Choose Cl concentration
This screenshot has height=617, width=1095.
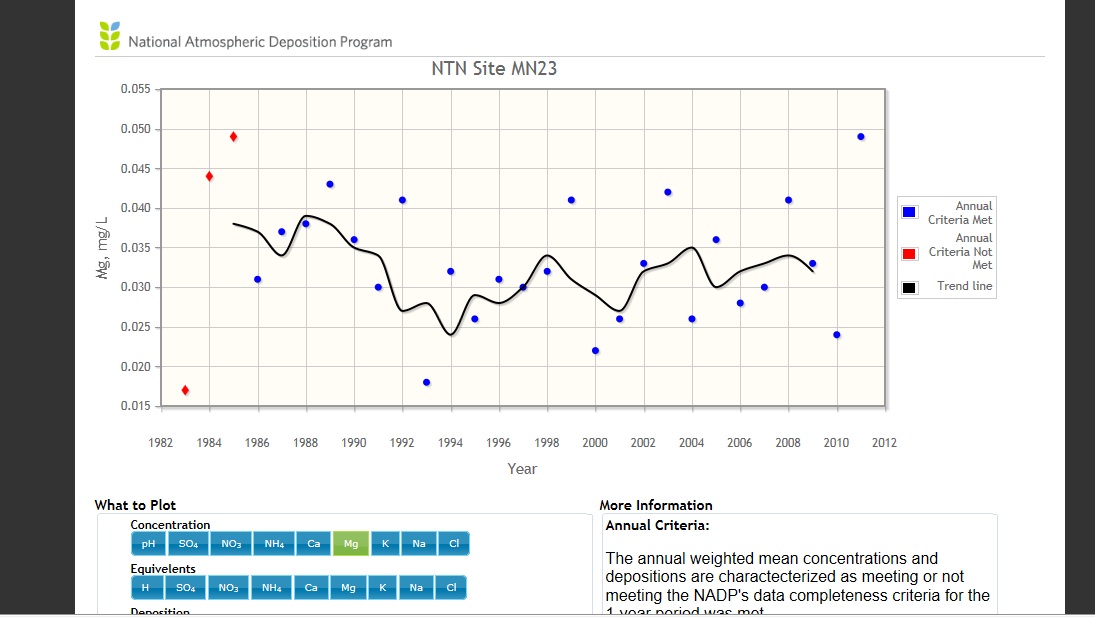tap(453, 544)
